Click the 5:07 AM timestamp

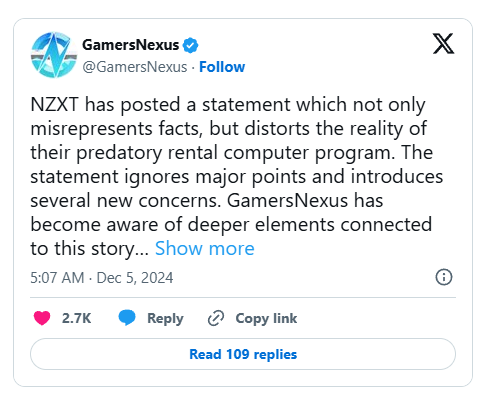[57, 278]
